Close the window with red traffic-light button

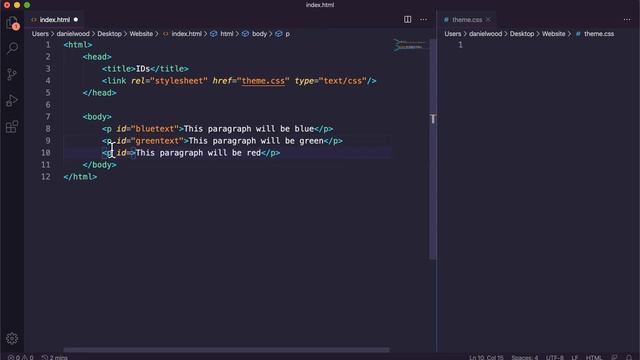point(7,5)
